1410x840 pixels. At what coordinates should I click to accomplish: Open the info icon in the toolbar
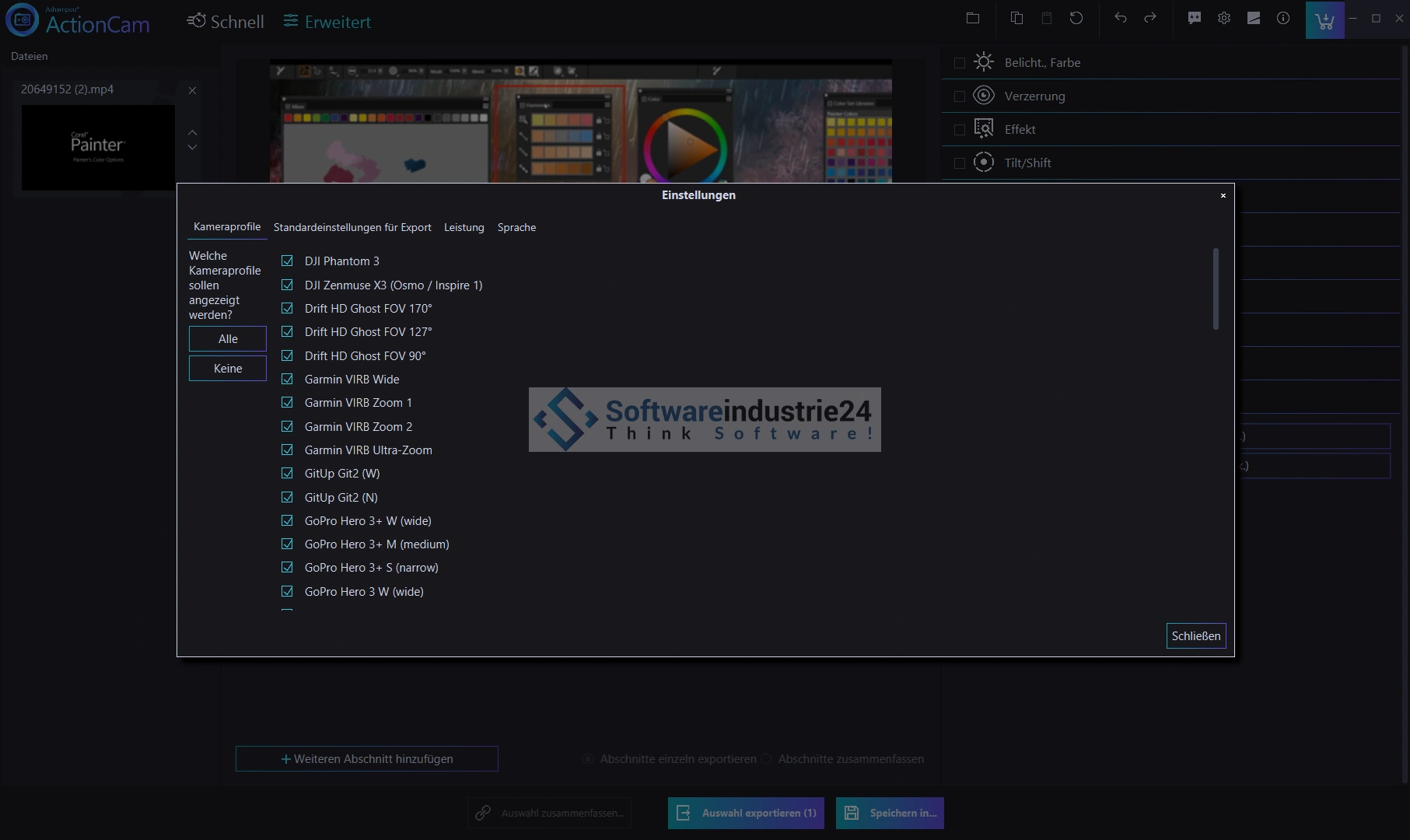1283,19
